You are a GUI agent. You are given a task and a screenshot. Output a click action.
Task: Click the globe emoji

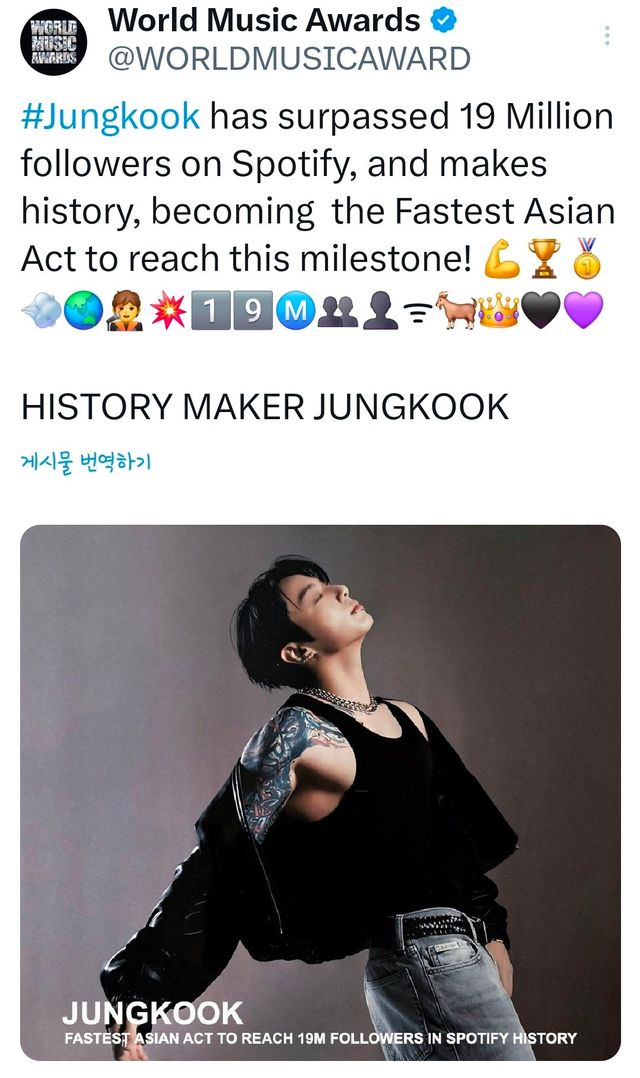(x=83, y=313)
